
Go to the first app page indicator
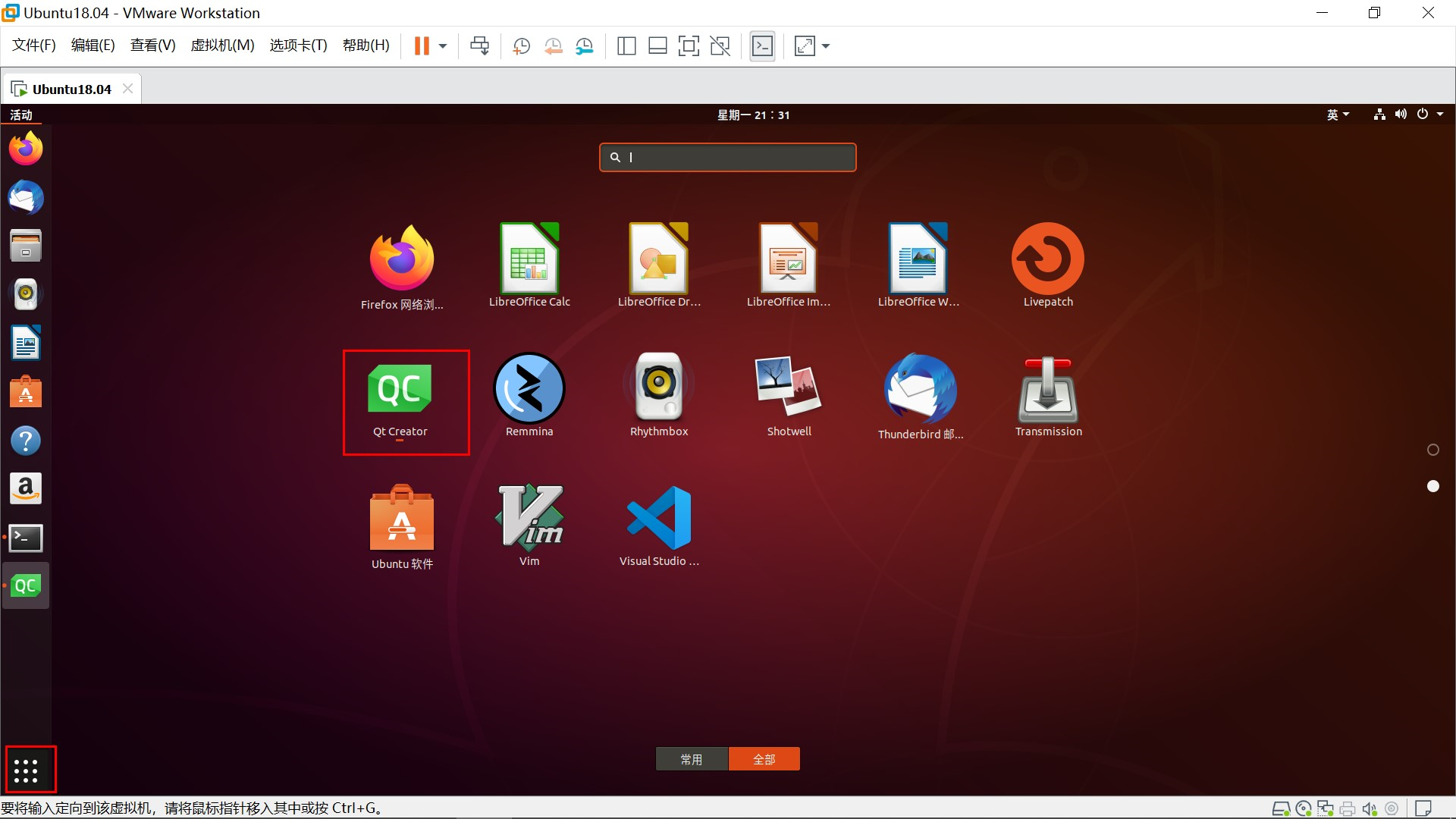pyautogui.click(x=1432, y=450)
